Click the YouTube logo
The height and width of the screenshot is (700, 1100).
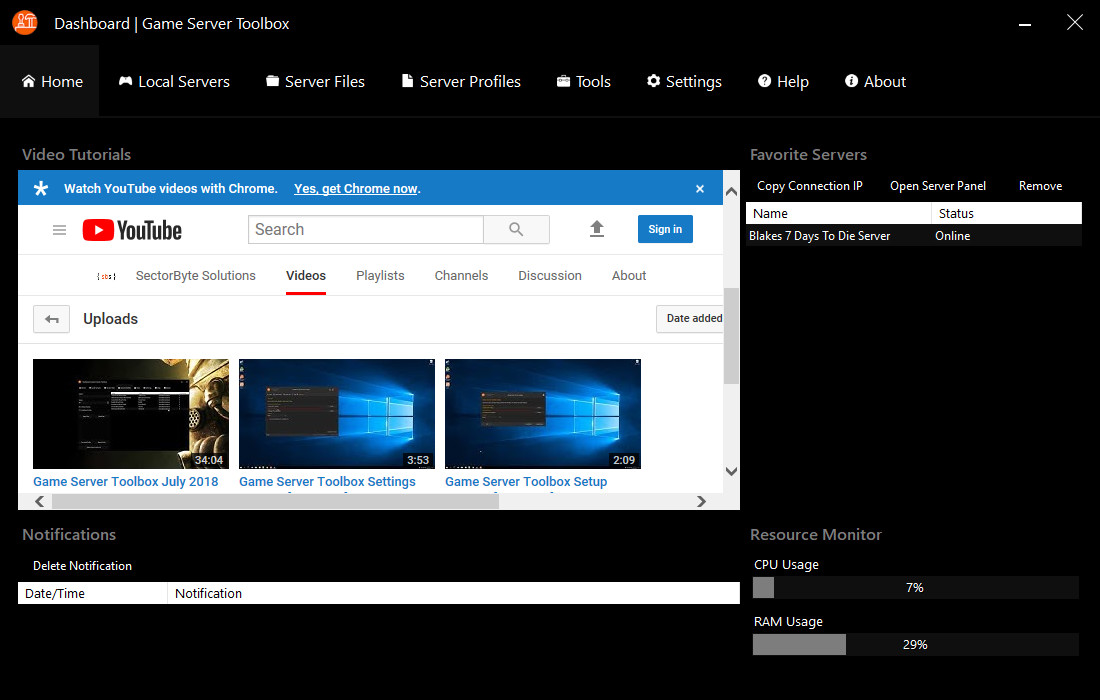coord(131,229)
